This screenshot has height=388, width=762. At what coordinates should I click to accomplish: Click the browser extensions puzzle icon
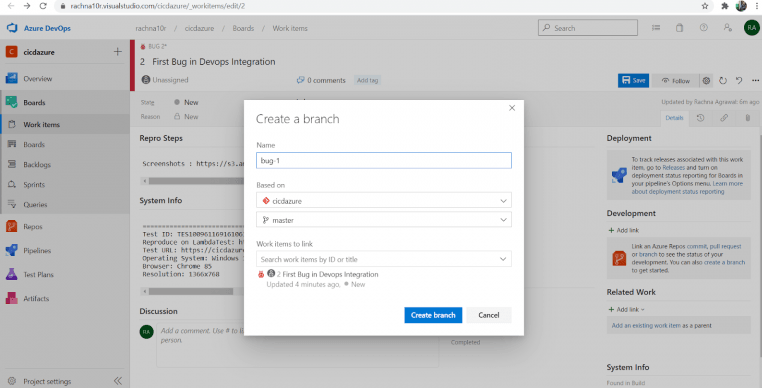click(725, 6)
